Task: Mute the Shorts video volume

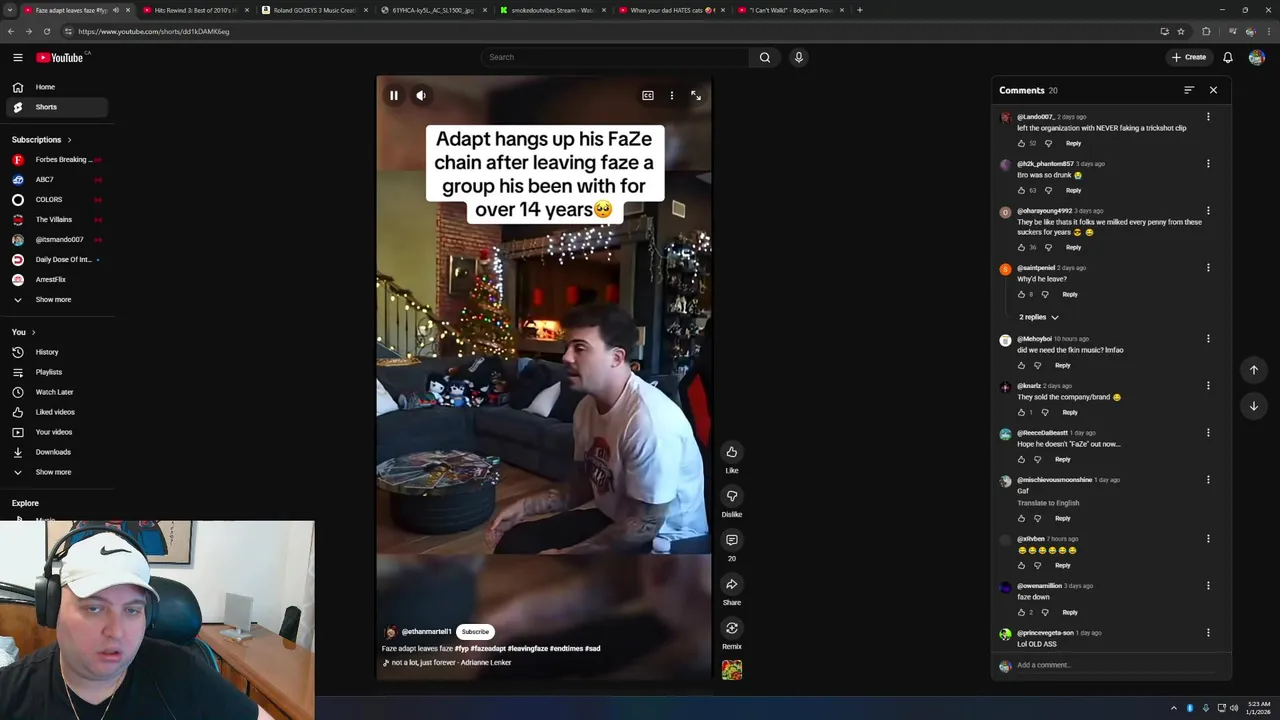Action: tap(421, 96)
